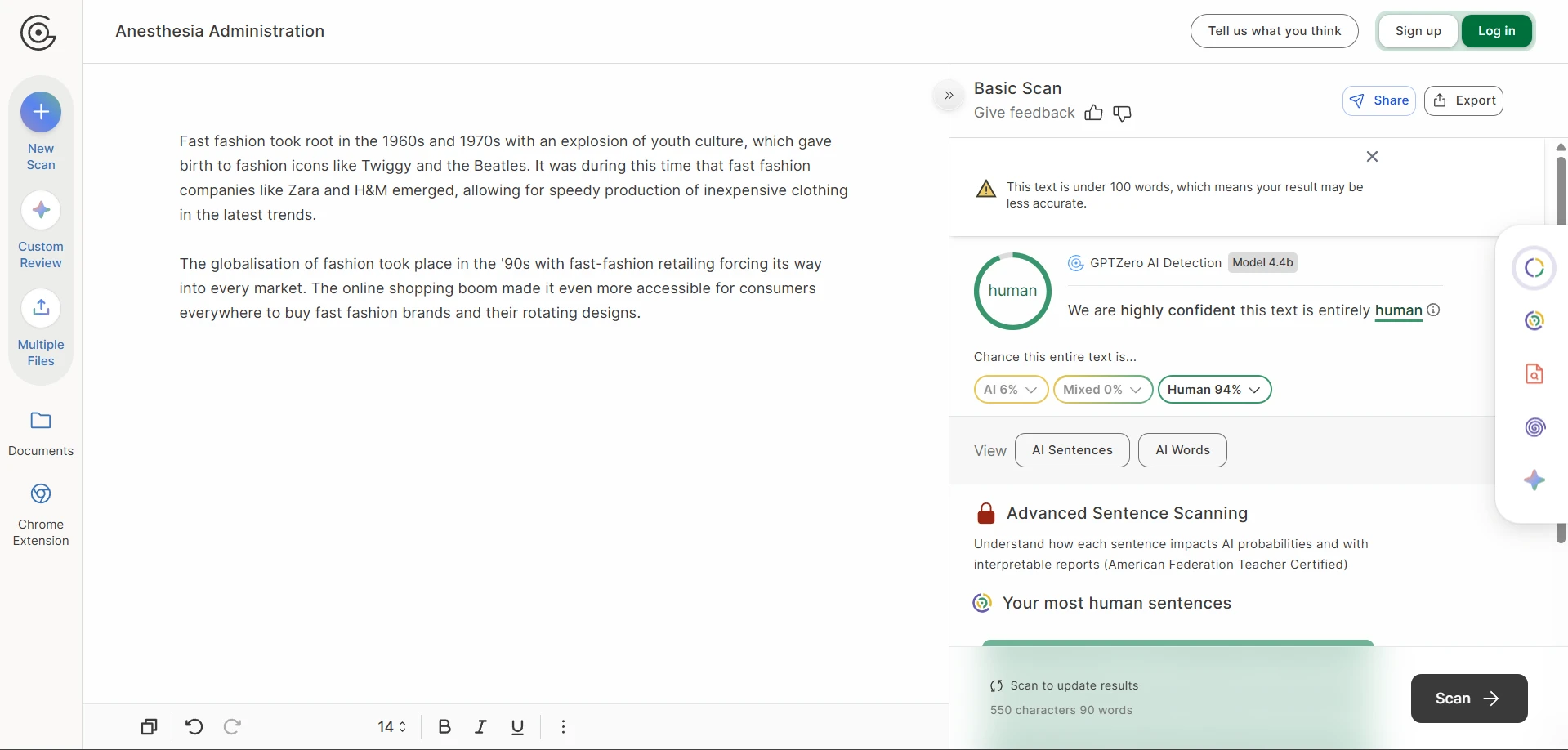Toggle italic formatting
This screenshot has width=1568, height=750.
tap(480, 726)
